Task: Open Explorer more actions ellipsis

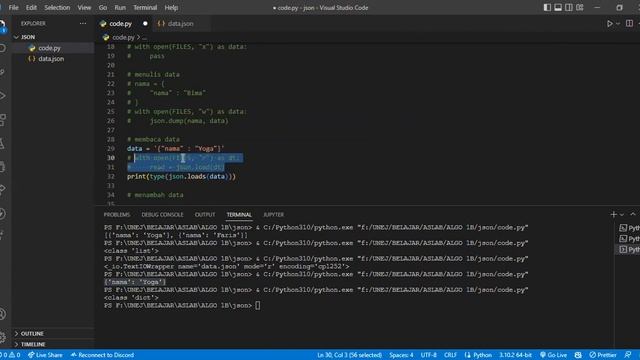Action: pyautogui.click(x=83, y=24)
